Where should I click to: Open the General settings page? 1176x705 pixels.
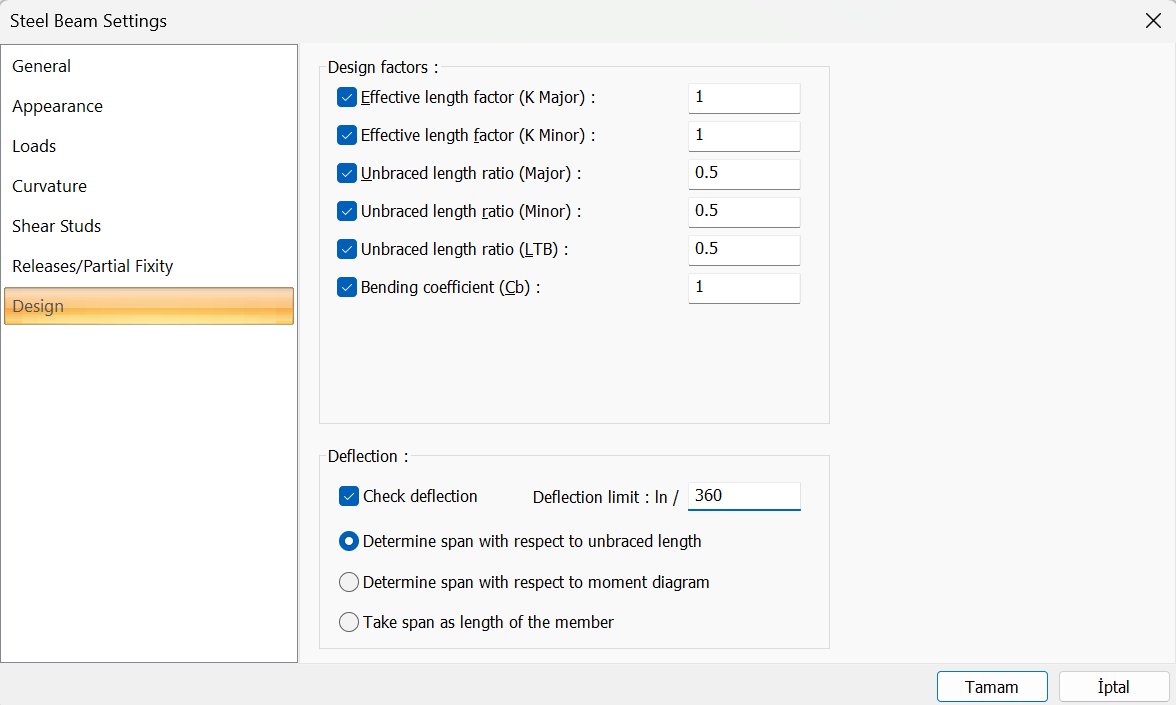click(x=42, y=66)
